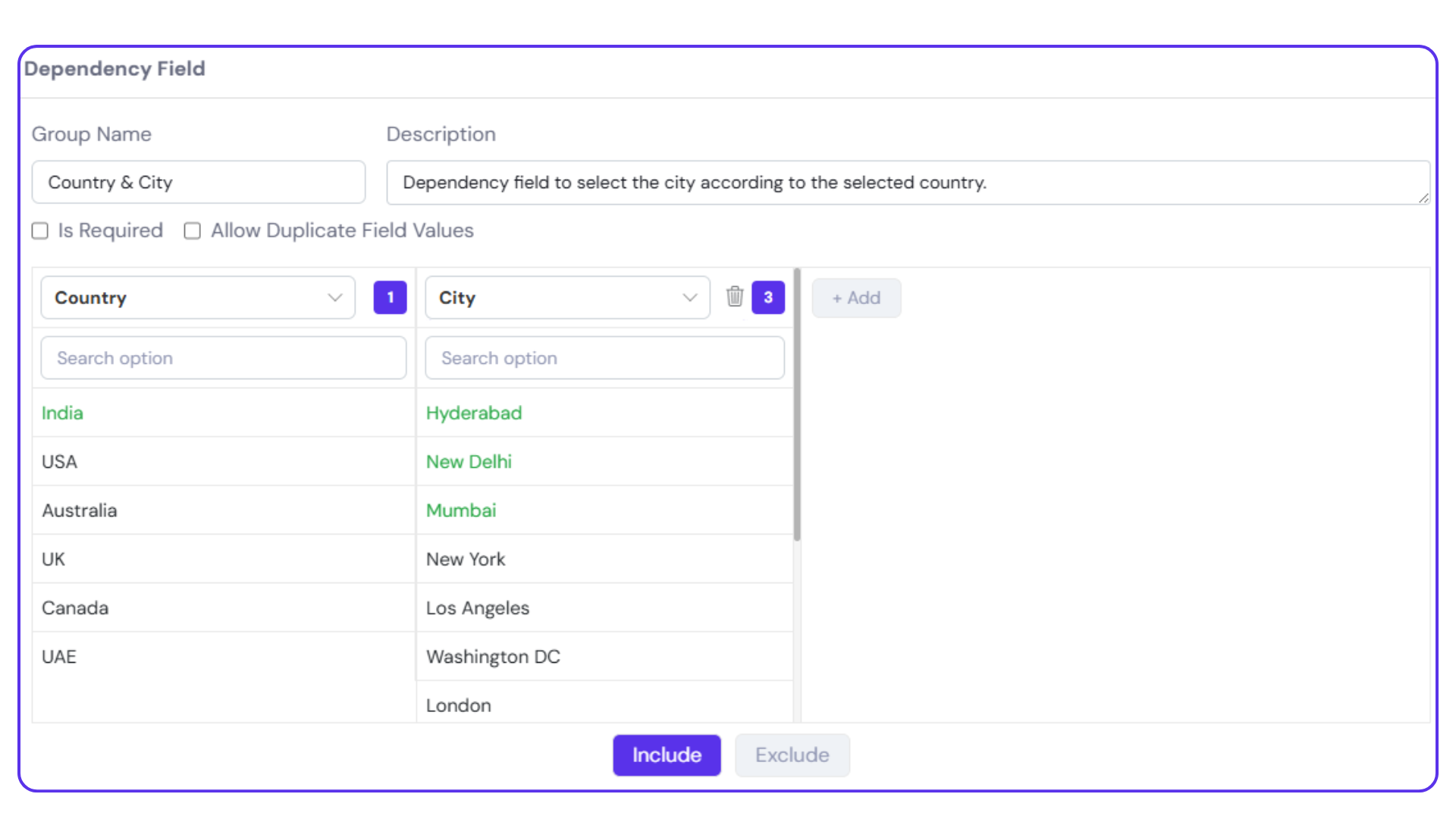Tick Allow Duplicate Field Values checkbox

[x=193, y=231]
